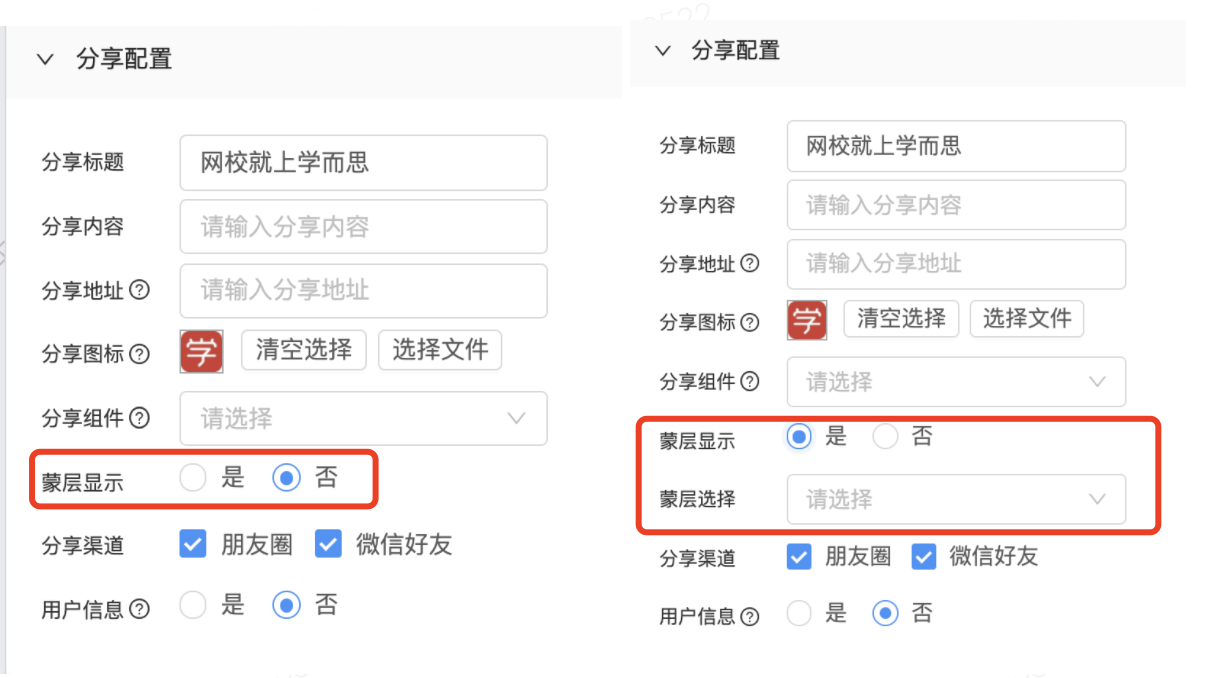Click the help icon beside 分享组件 in left panel
This screenshot has height=678, width=1226.
(x=140, y=418)
